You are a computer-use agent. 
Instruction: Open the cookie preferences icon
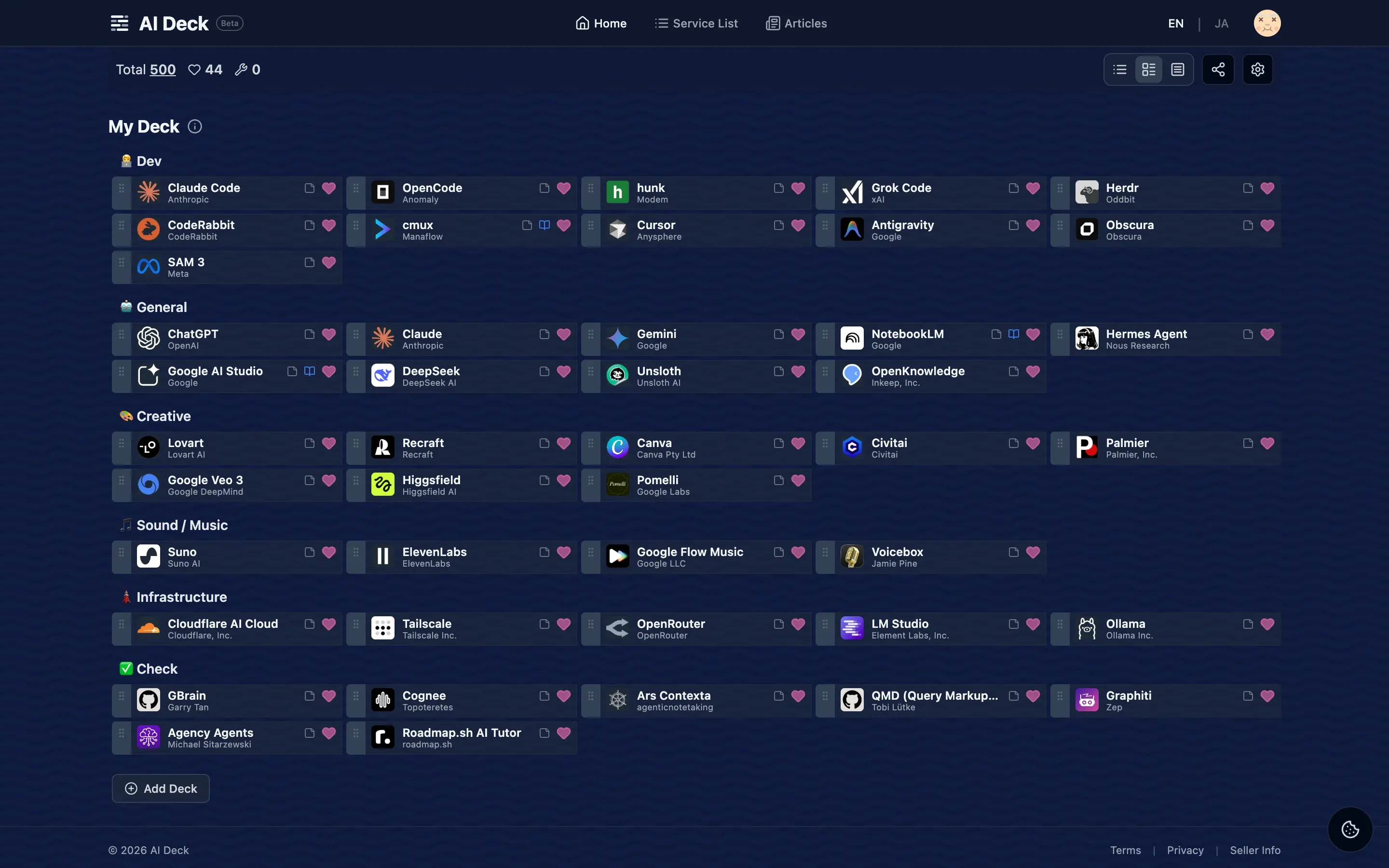(x=1350, y=829)
